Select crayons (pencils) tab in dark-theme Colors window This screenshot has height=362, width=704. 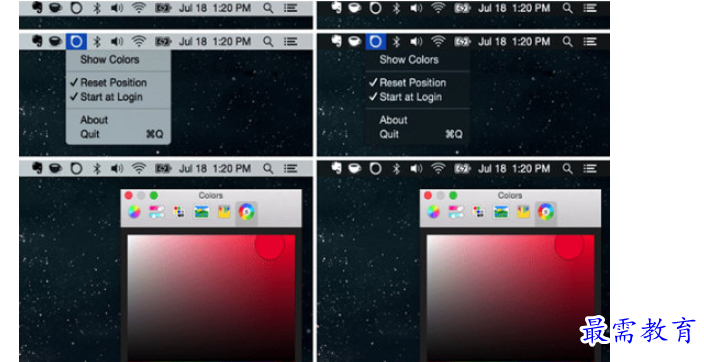[x=523, y=212]
